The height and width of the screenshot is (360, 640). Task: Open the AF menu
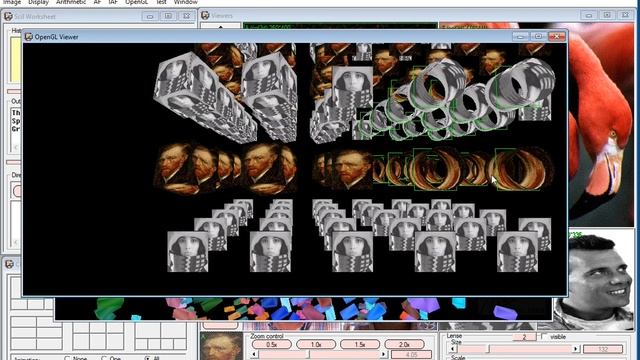click(97, 2)
